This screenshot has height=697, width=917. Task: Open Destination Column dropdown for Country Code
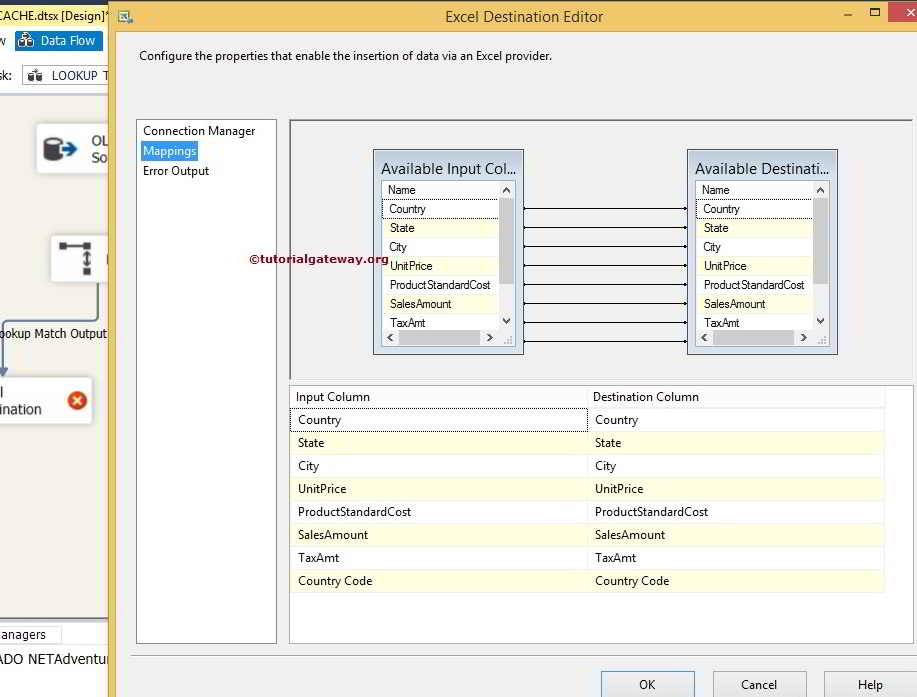(x=735, y=581)
